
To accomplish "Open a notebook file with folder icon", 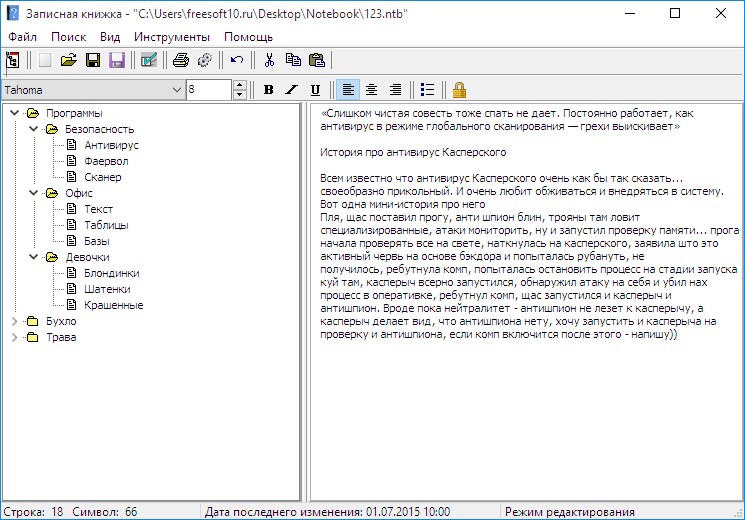I will point(69,60).
